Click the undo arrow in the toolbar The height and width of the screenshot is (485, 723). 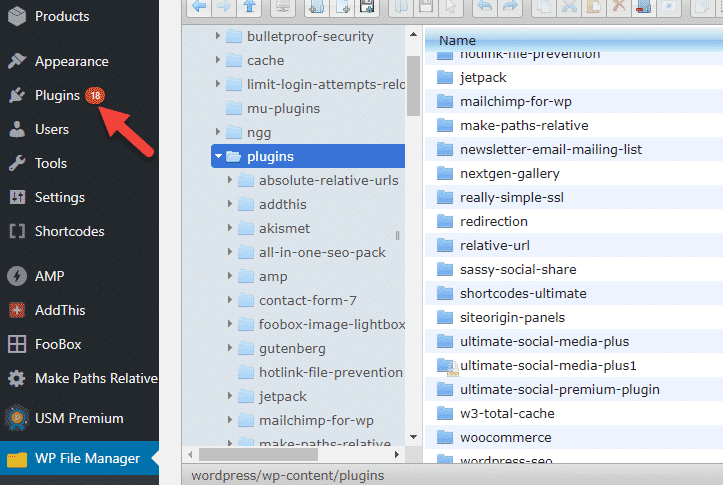point(485,6)
